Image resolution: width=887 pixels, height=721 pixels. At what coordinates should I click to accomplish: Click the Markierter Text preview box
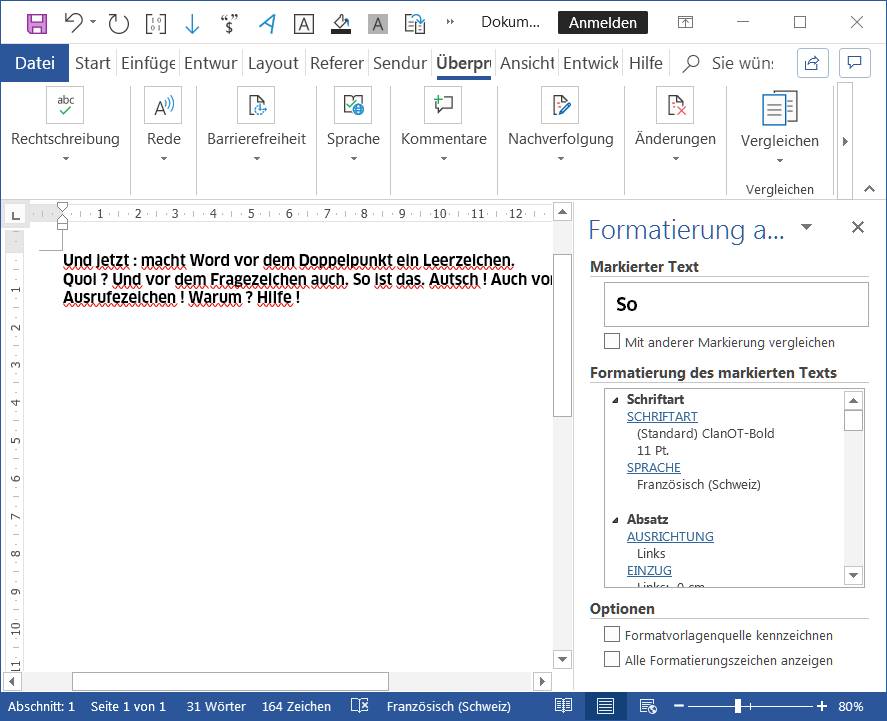(736, 304)
